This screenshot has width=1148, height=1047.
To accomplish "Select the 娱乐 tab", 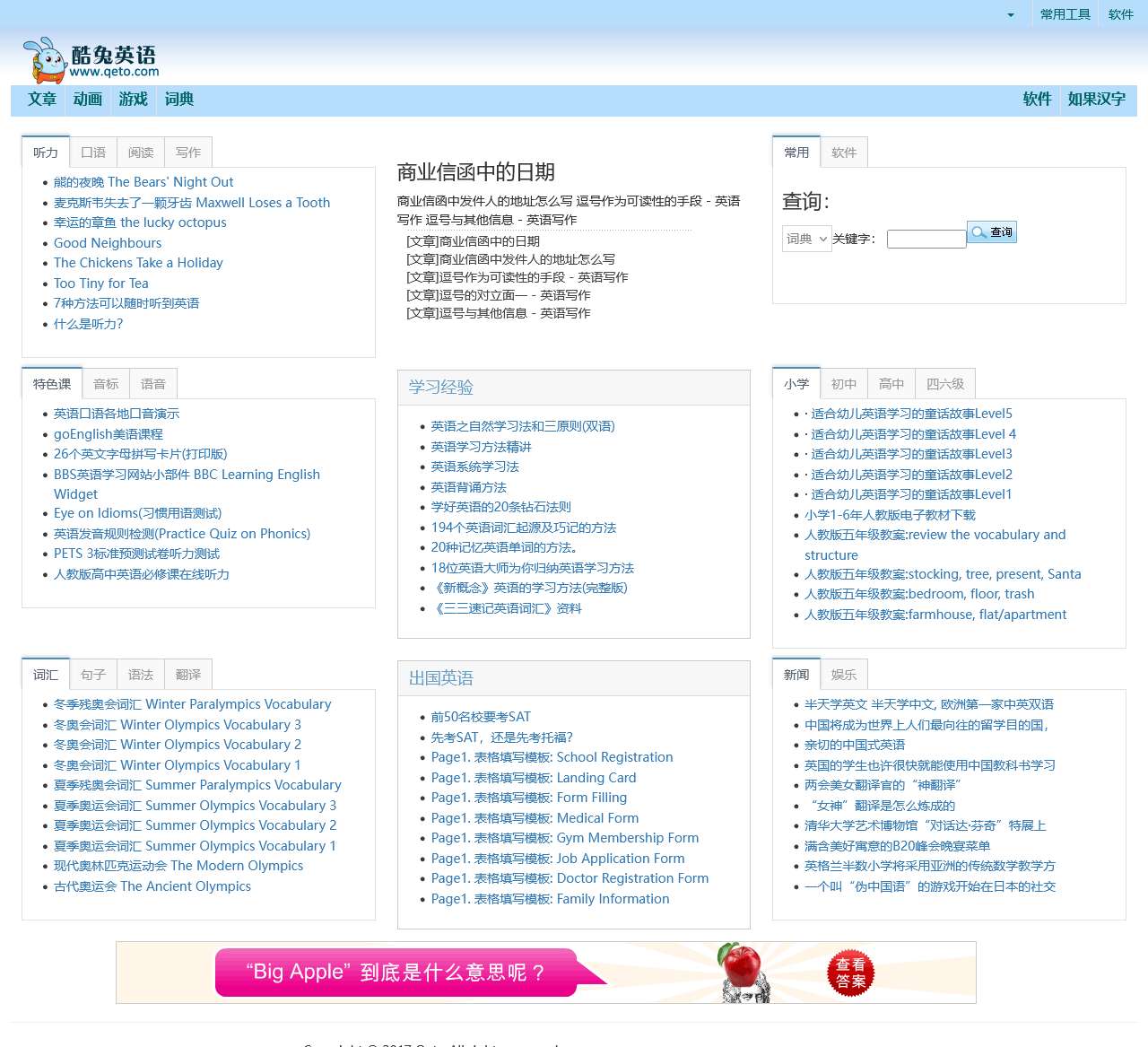I will point(843,675).
